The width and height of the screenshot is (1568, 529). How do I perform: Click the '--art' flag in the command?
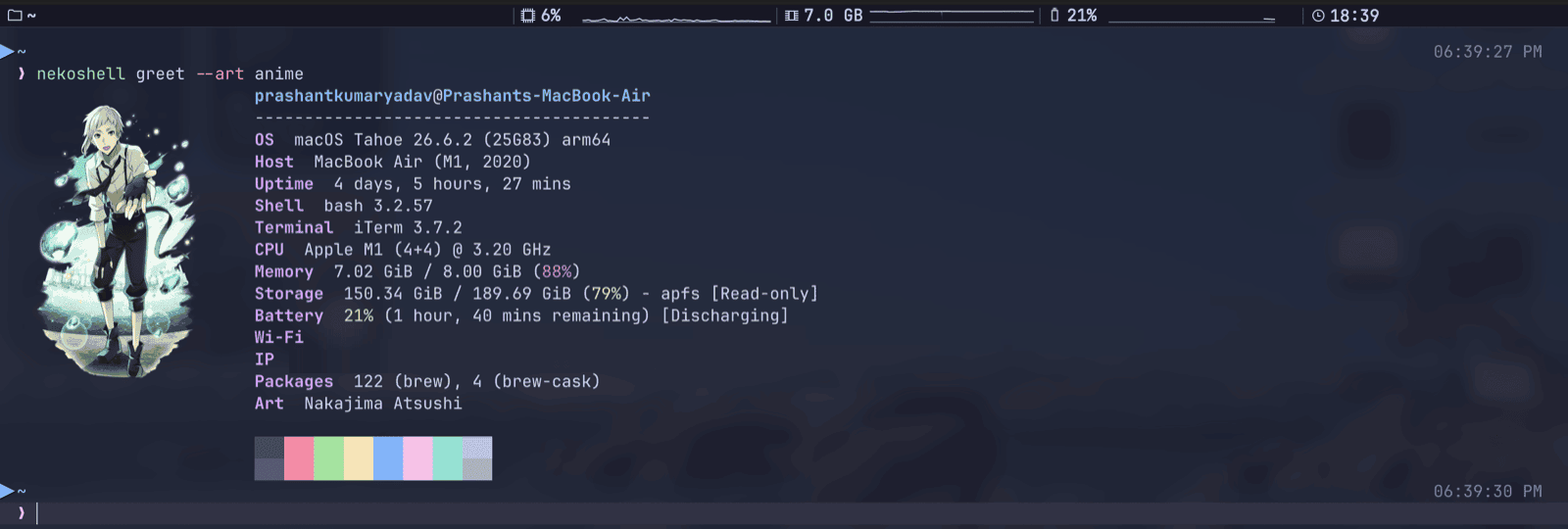coord(220,74)
